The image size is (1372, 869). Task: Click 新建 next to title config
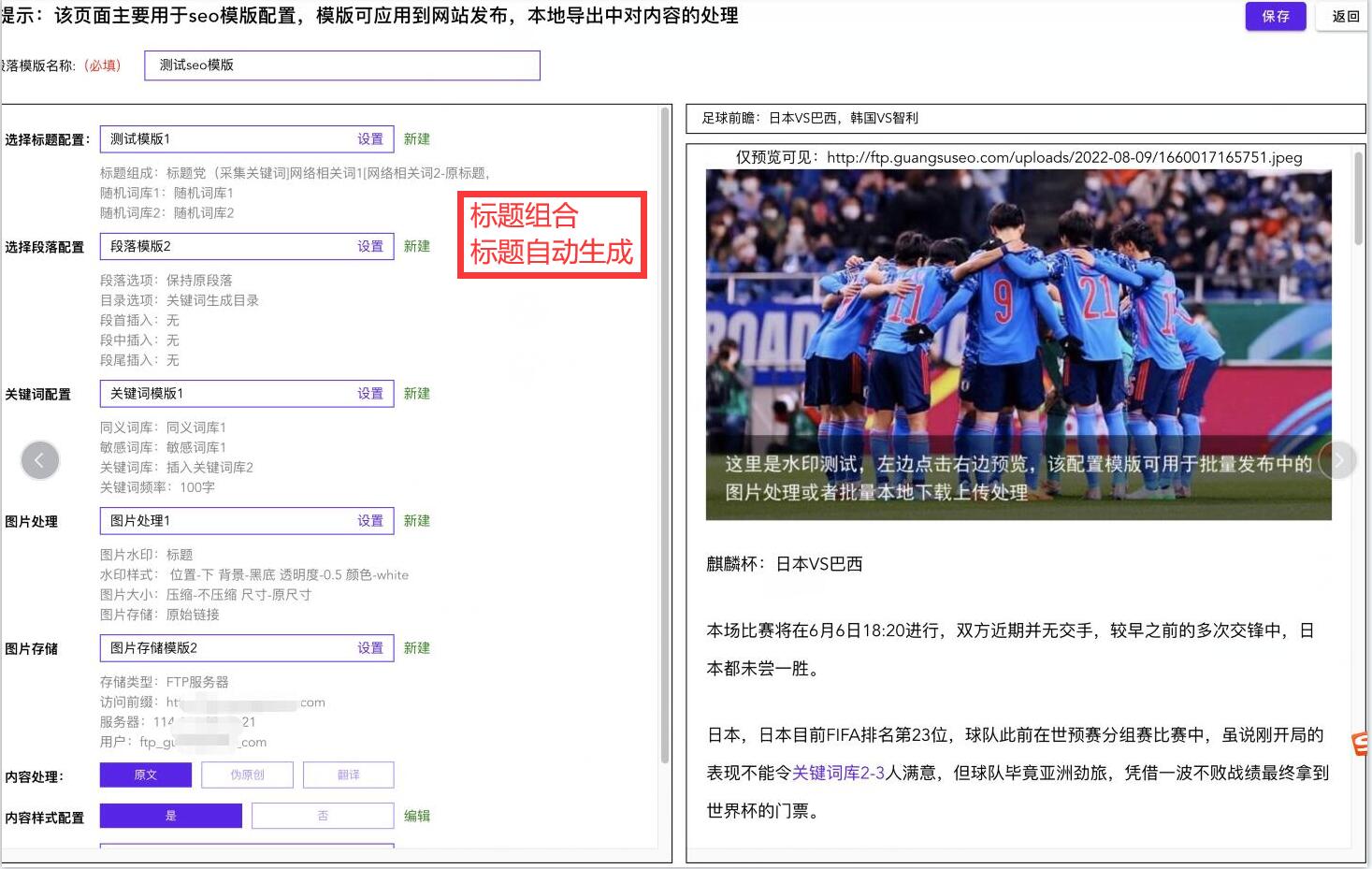(417, 138)
